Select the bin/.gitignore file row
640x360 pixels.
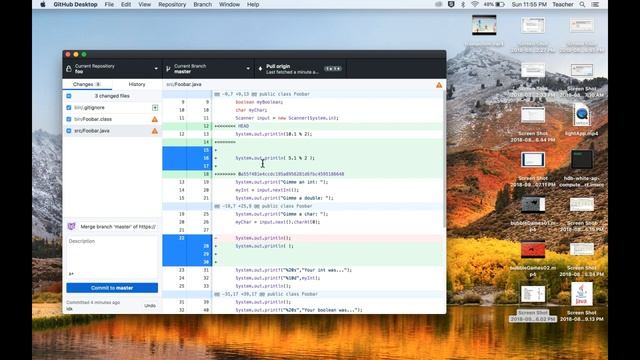[x=112, y=108]
